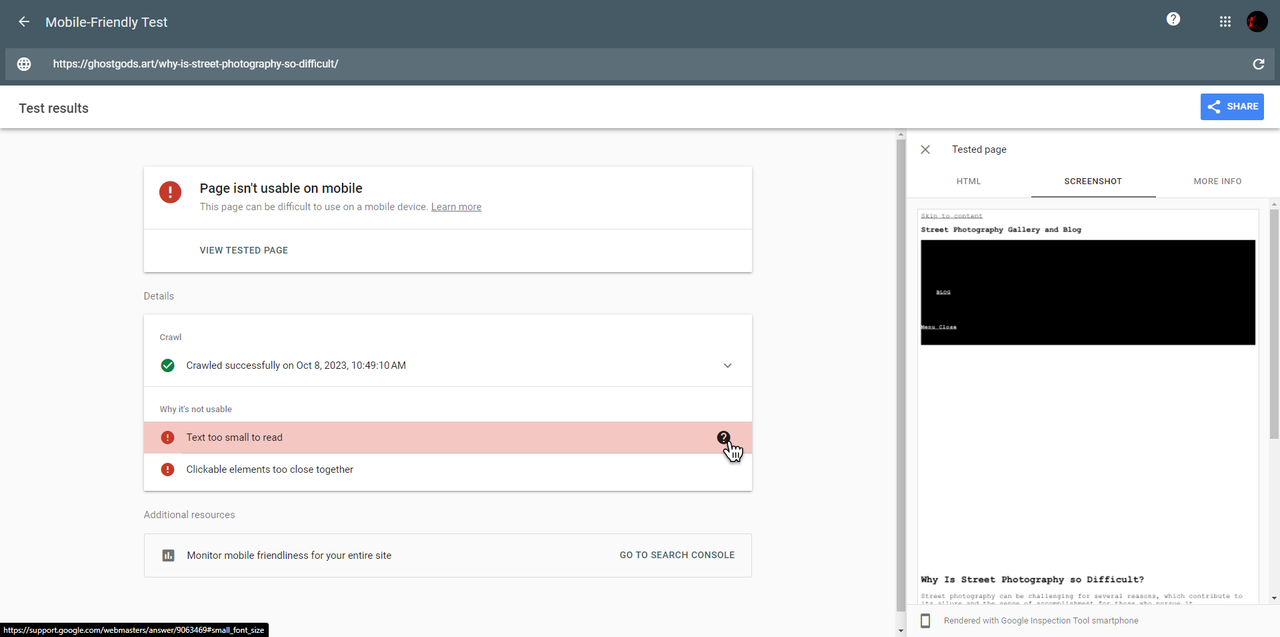Click Menu Close link in screenshot preview

(x=939, y=327)
